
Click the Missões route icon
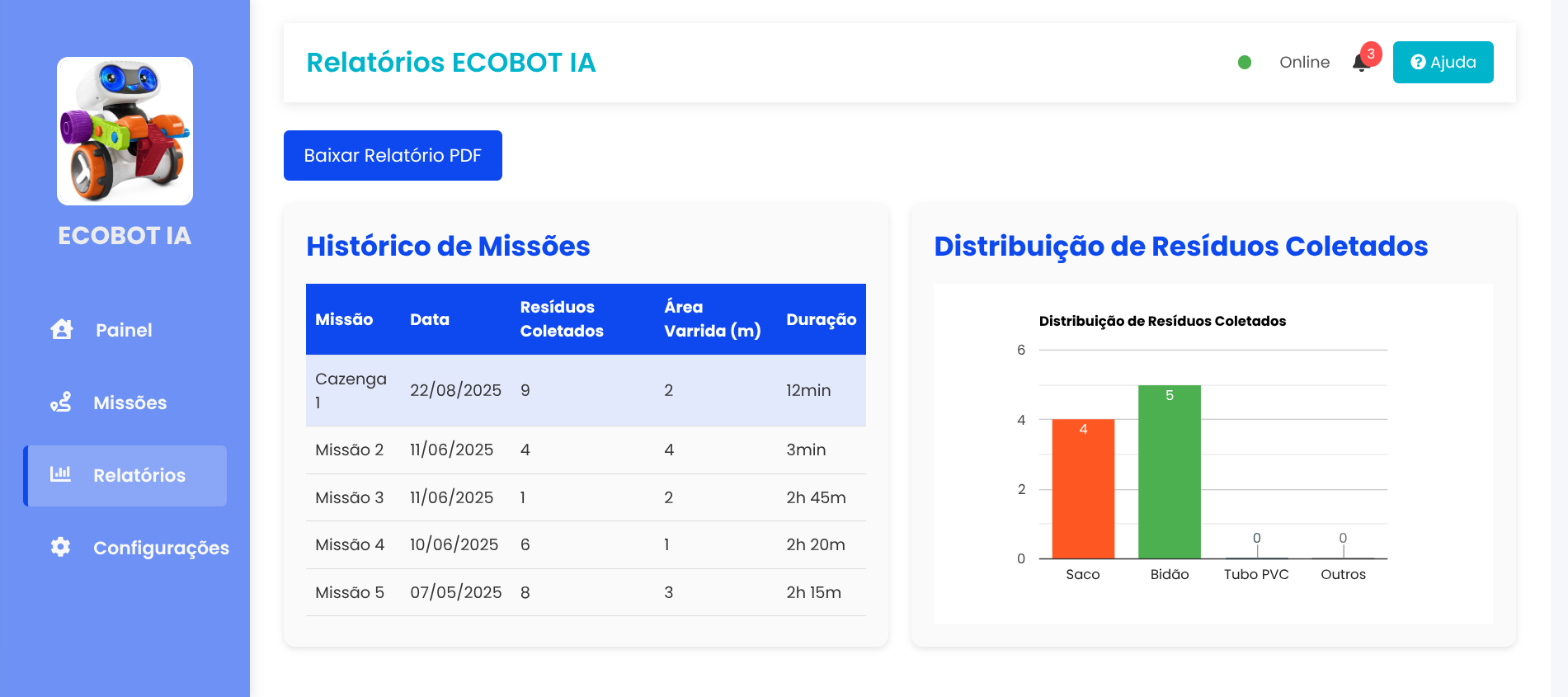61,403
